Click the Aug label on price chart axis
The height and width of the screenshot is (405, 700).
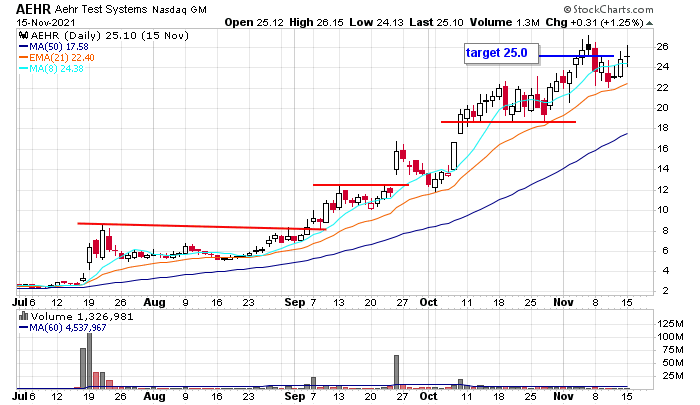(x=154, y=303)
